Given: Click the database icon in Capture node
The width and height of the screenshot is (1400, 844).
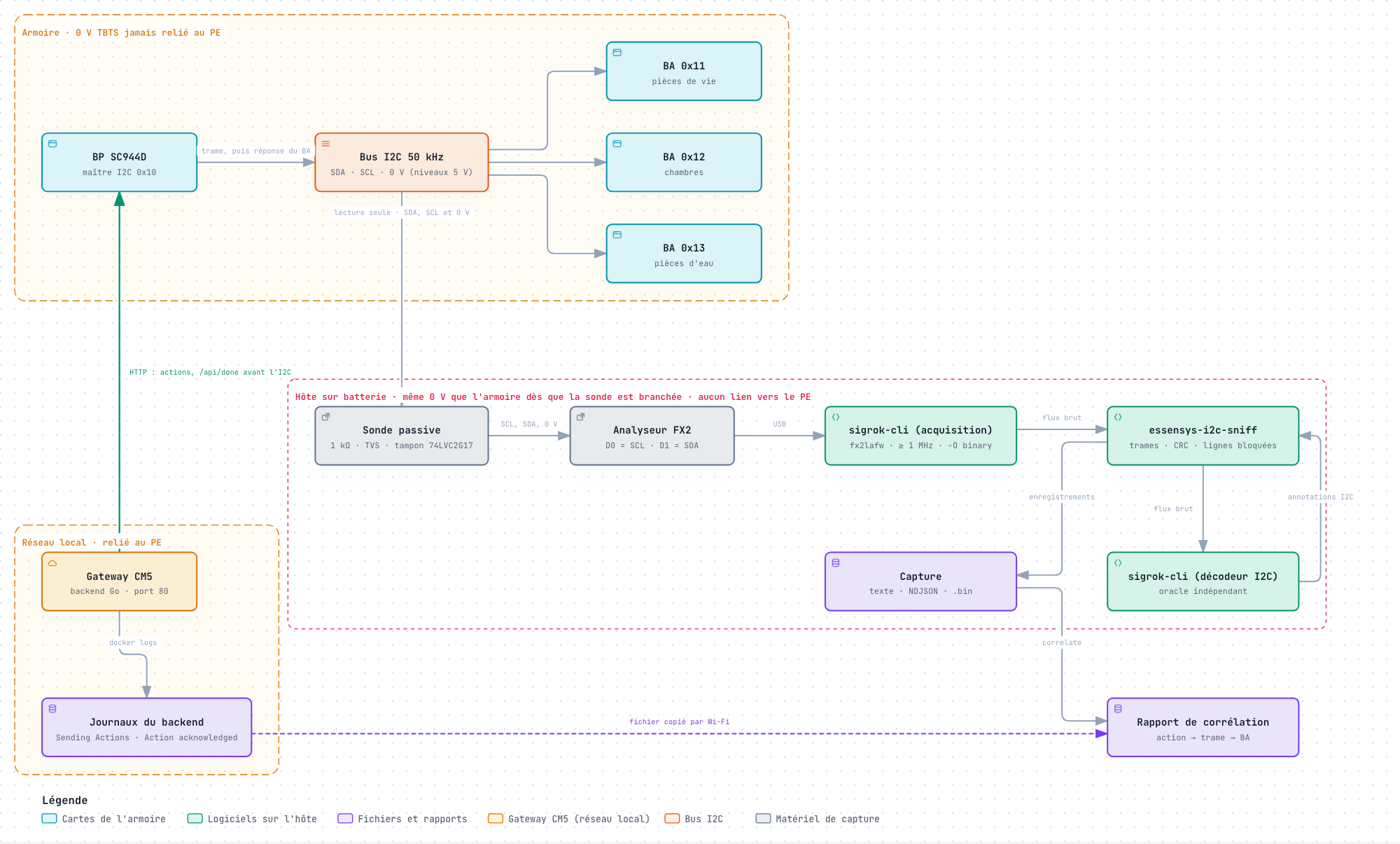Looking at the screenshot, I should (x=836, y=562).
